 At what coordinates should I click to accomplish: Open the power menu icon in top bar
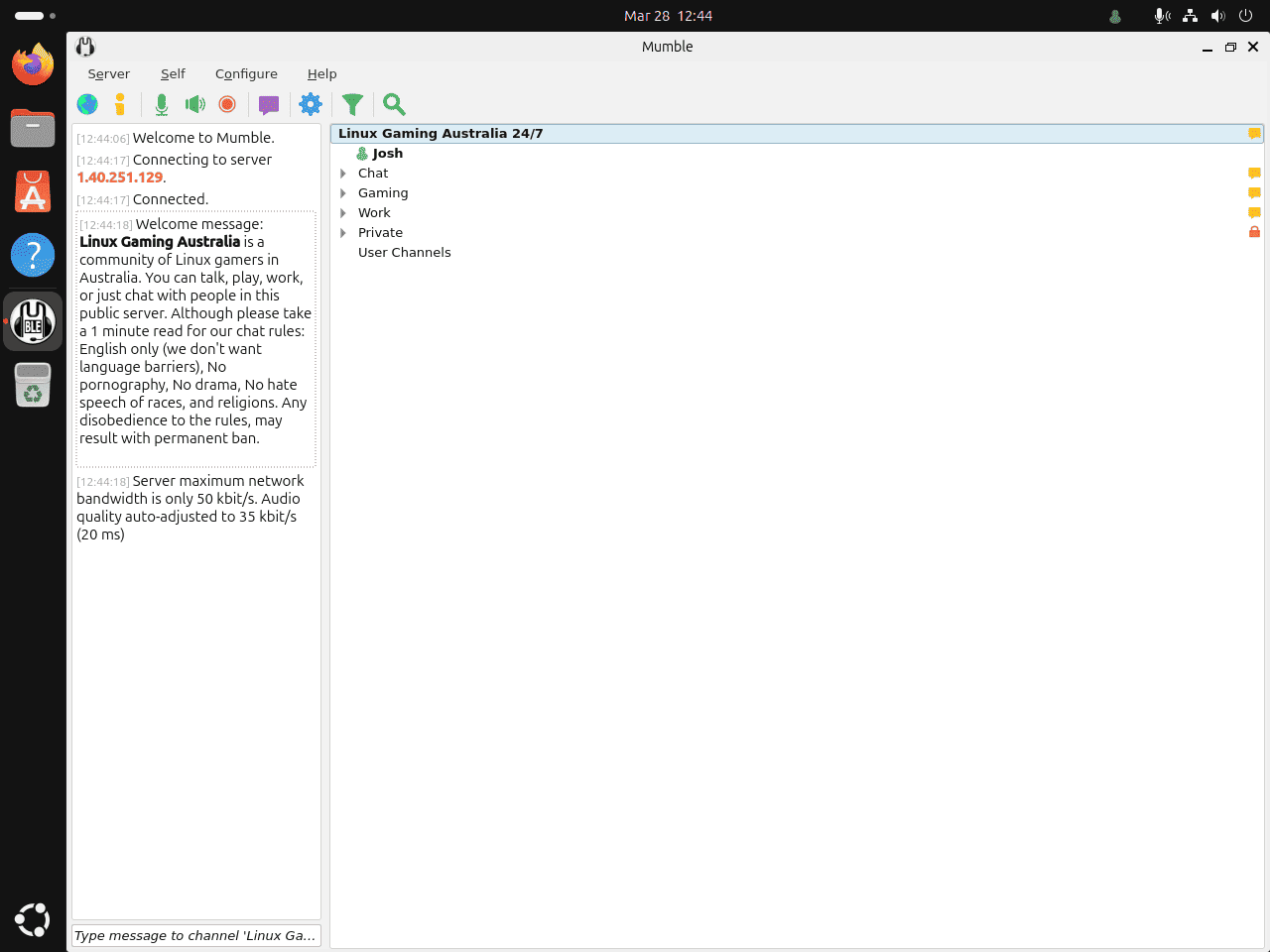[1245, 16]
